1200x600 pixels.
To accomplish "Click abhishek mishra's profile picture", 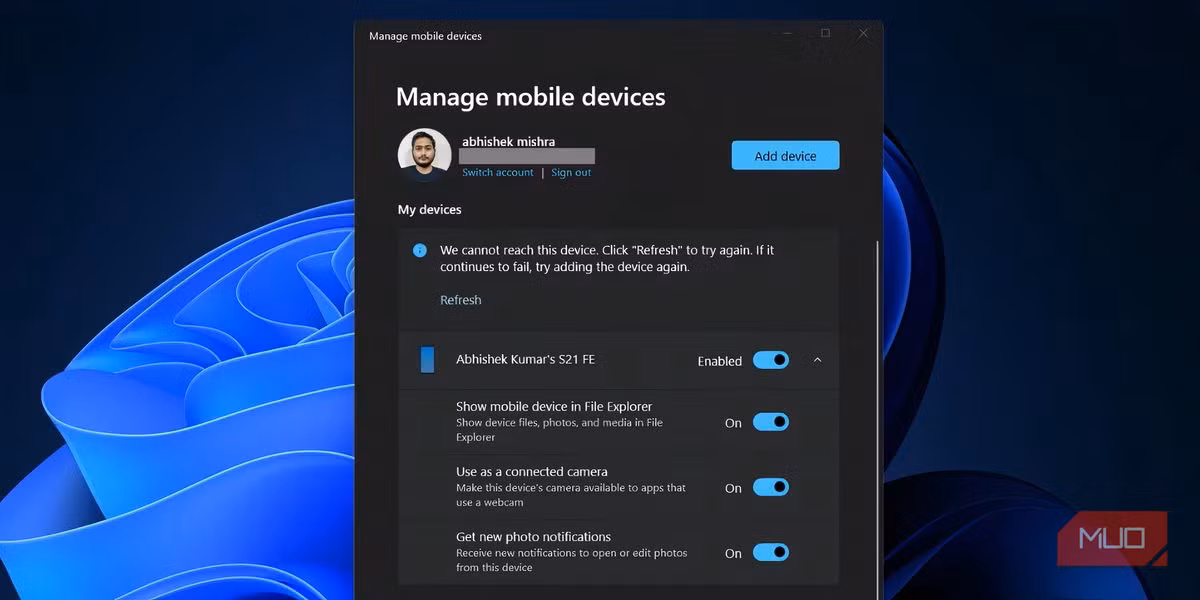I will 424,154.
